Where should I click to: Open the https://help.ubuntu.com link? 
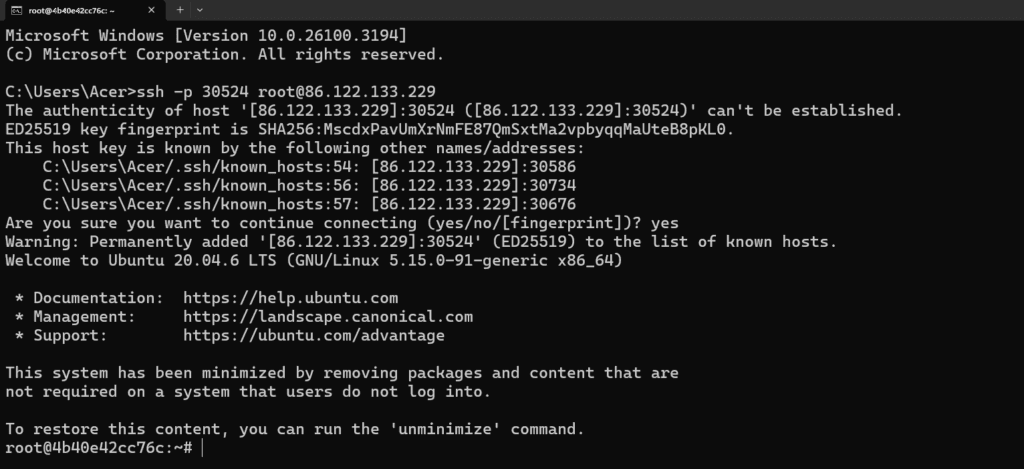(x=290, y=299)
